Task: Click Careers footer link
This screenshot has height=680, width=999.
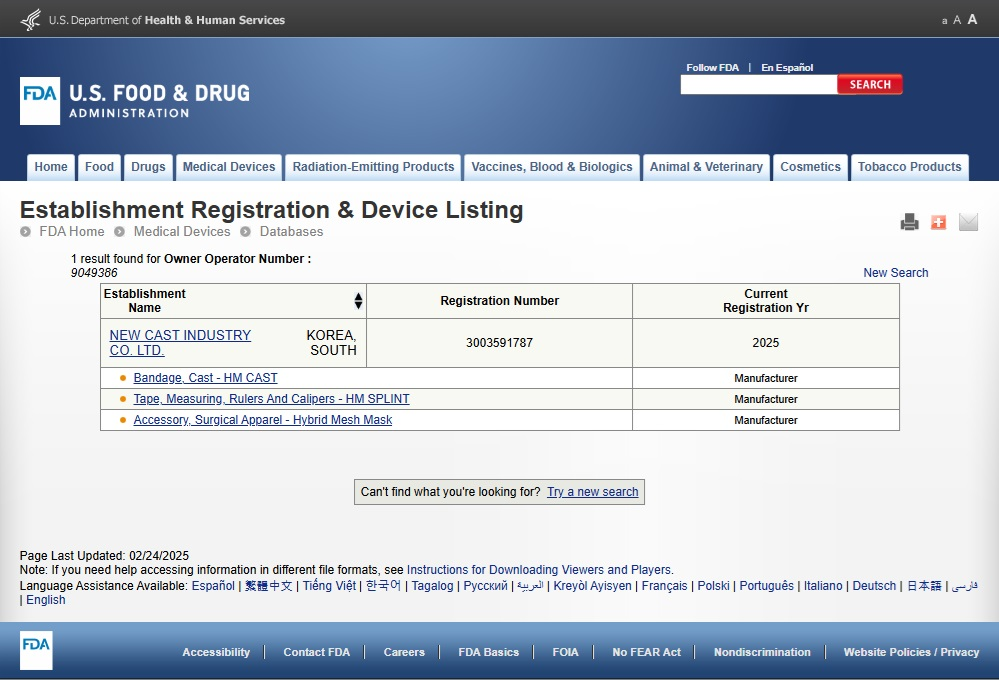Action: [x=404, y=652]
